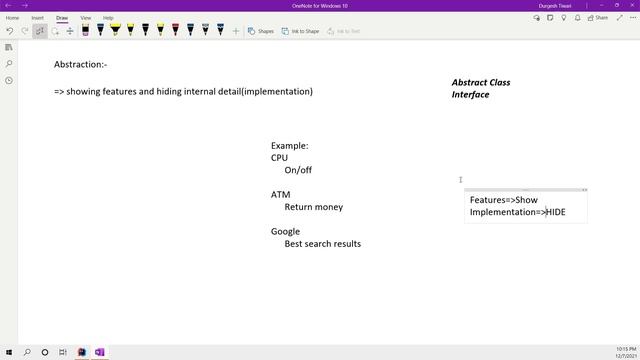The width and height of the screenshot is (640, 360).
Task: Open Task View
Action: (x=63, y=352)
